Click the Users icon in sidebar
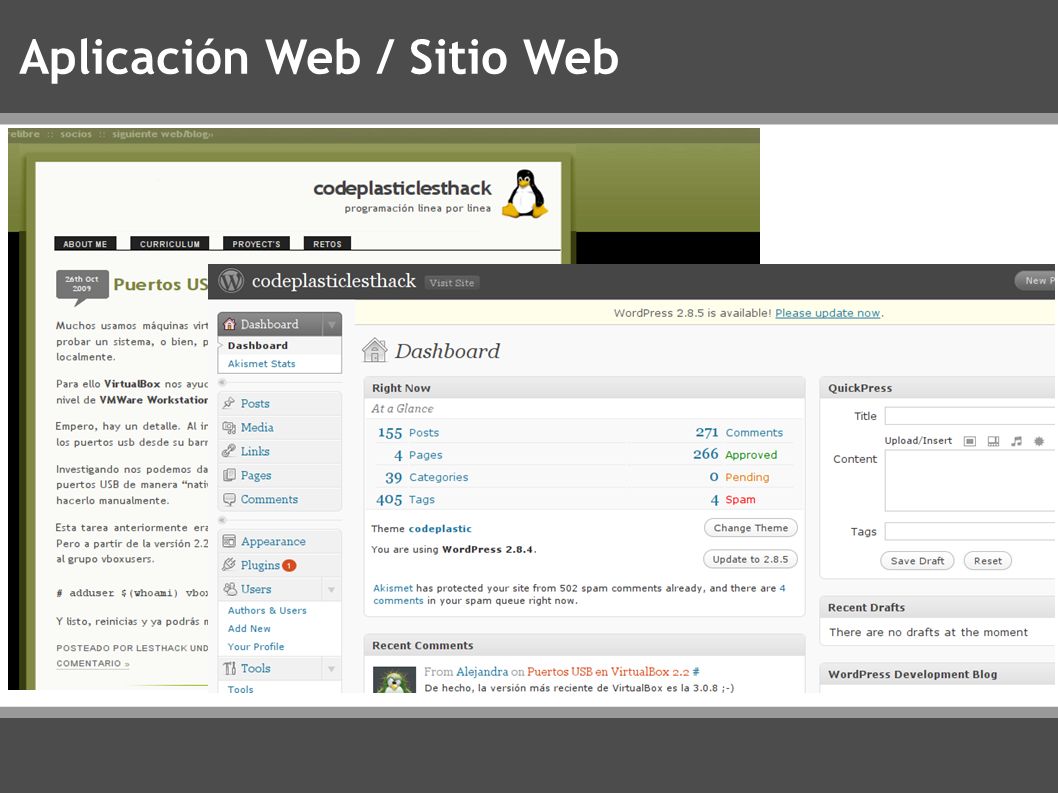Viewport: 1058px width, 793px height. pyautogui.click(x=229, y=589)
